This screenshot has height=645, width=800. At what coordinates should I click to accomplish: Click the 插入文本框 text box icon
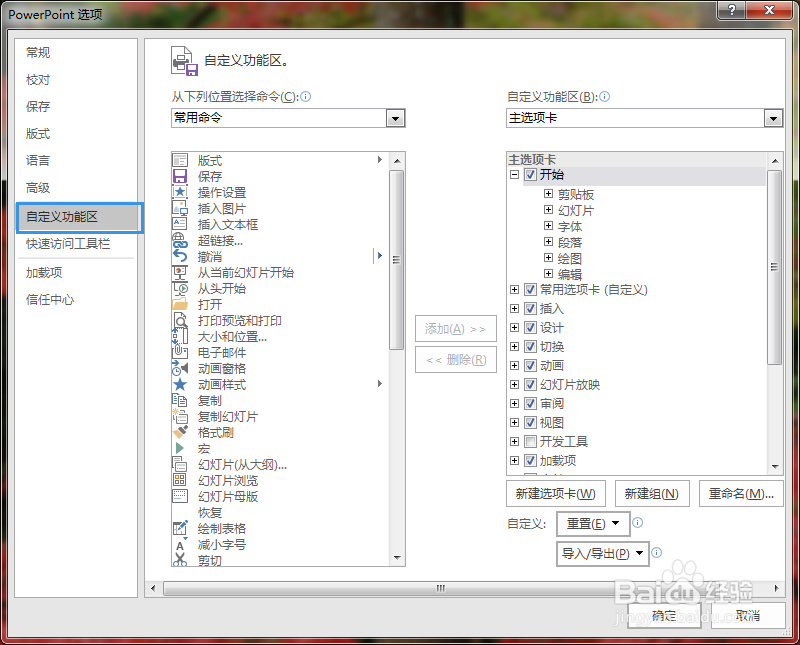click(x=180, y=224)
